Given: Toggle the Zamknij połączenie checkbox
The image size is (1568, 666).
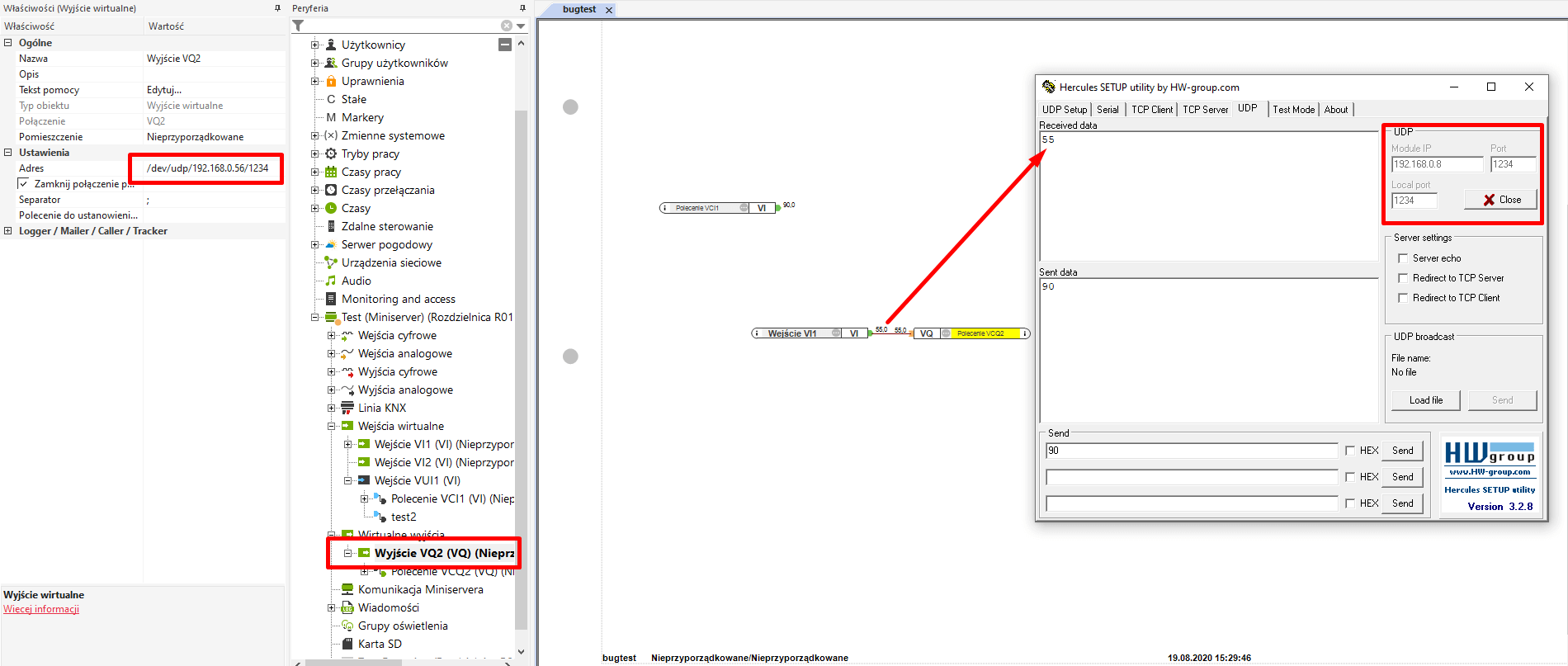Looking at the screenshot, I should point(23,184).
